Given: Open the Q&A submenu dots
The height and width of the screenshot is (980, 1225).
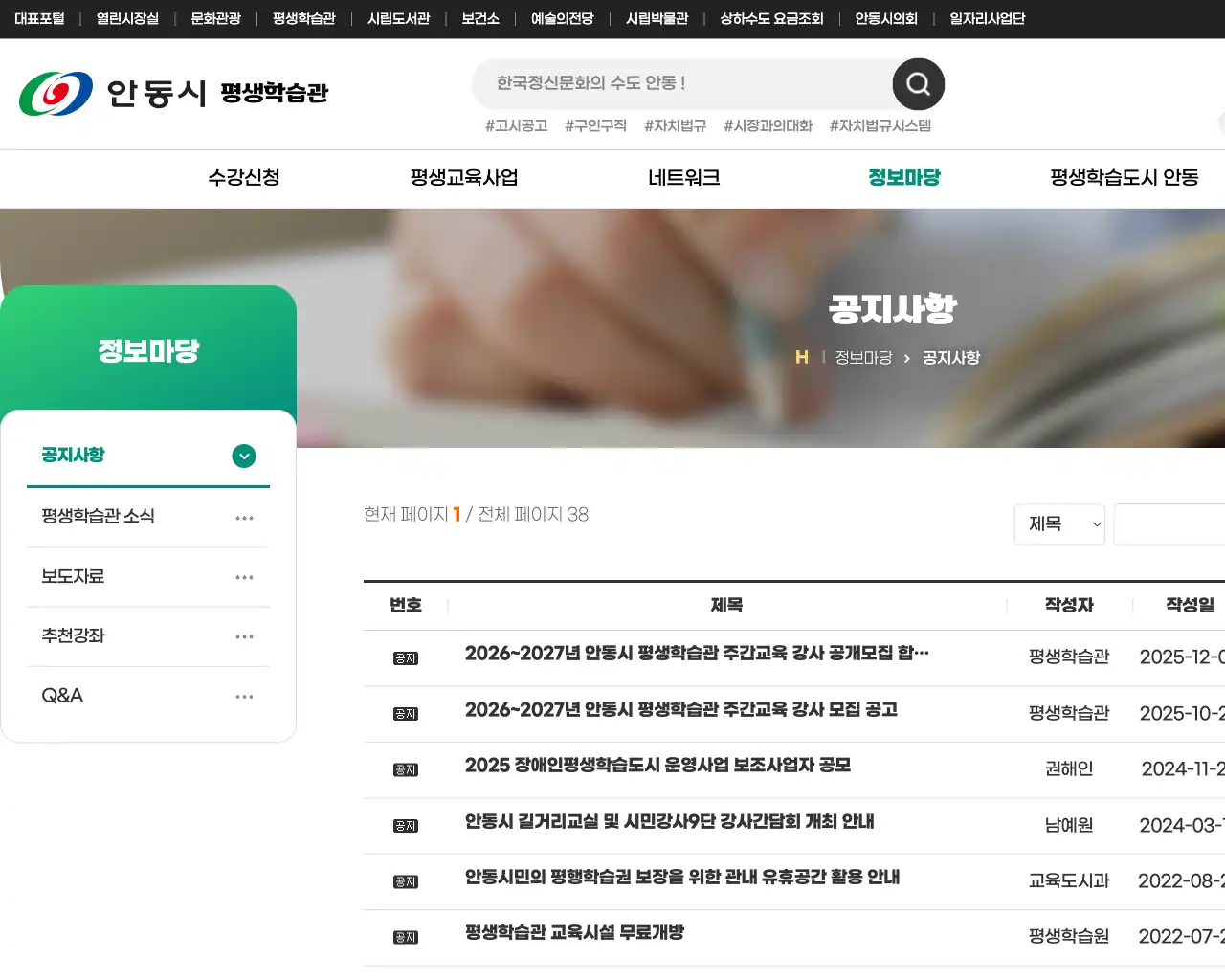Looking at the screenshot, I should (244, 696).
